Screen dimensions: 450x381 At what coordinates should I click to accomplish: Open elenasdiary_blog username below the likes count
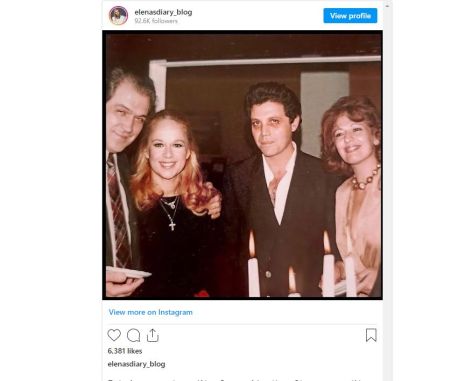pos(136,364)
